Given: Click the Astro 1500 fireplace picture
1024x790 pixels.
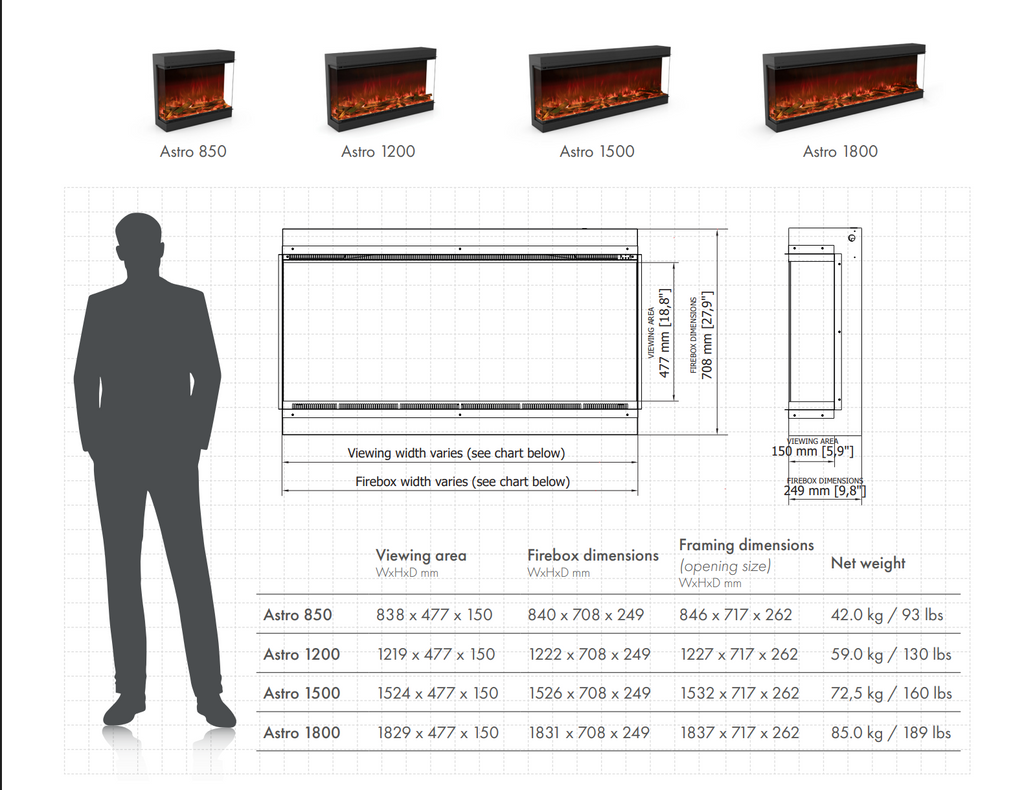Looking at the screenshot, I should pyautogui.click(x=597, y=86).
